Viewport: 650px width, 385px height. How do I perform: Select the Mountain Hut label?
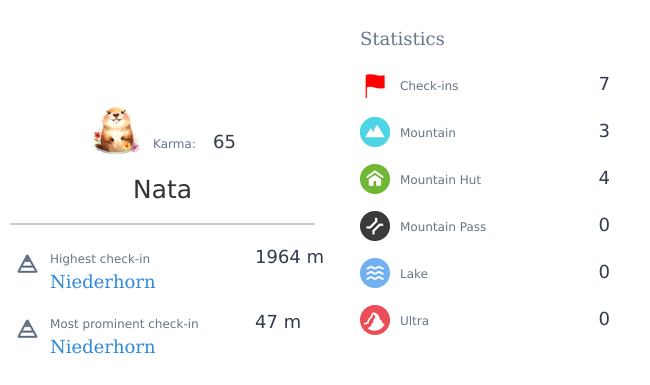(440, 180)
